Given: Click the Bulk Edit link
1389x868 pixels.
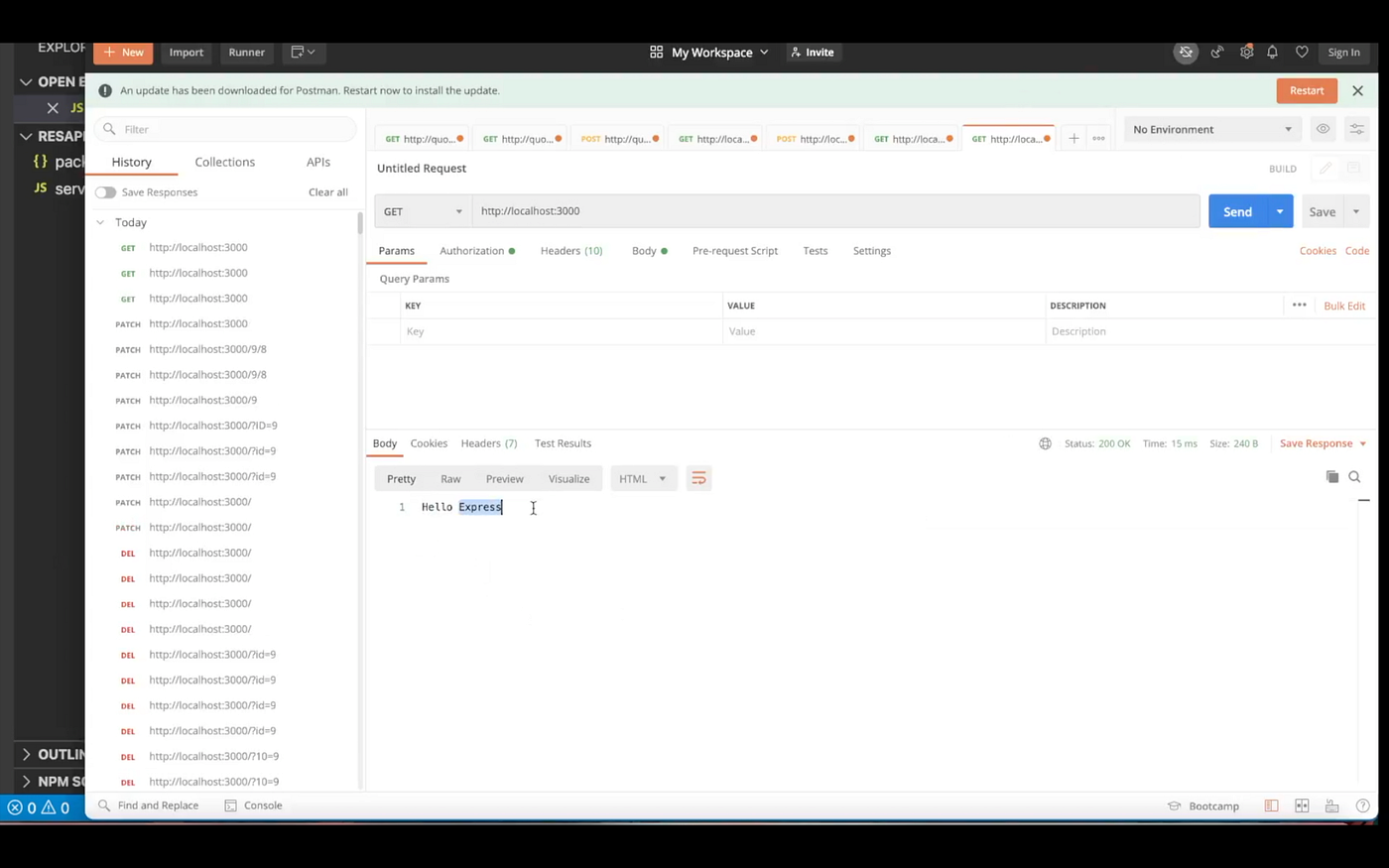Looking at the screenshot, I should 1344,306.
